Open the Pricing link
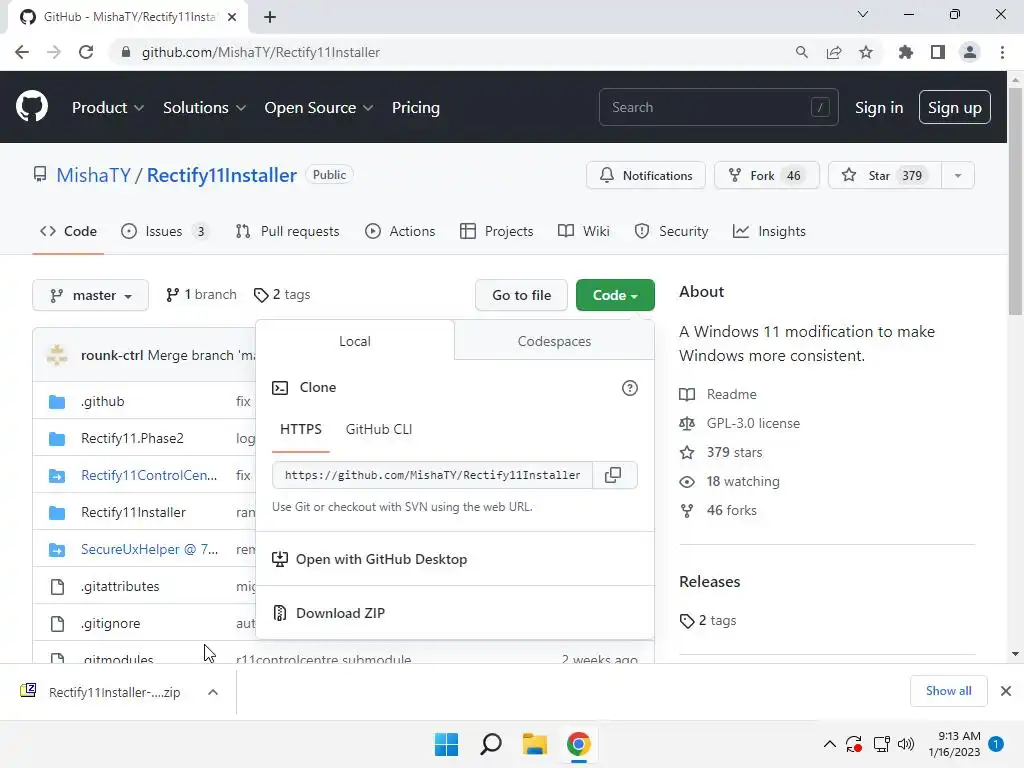Image resolution: width=1024 pixels, height=768 pixels. tap(416, 108)
